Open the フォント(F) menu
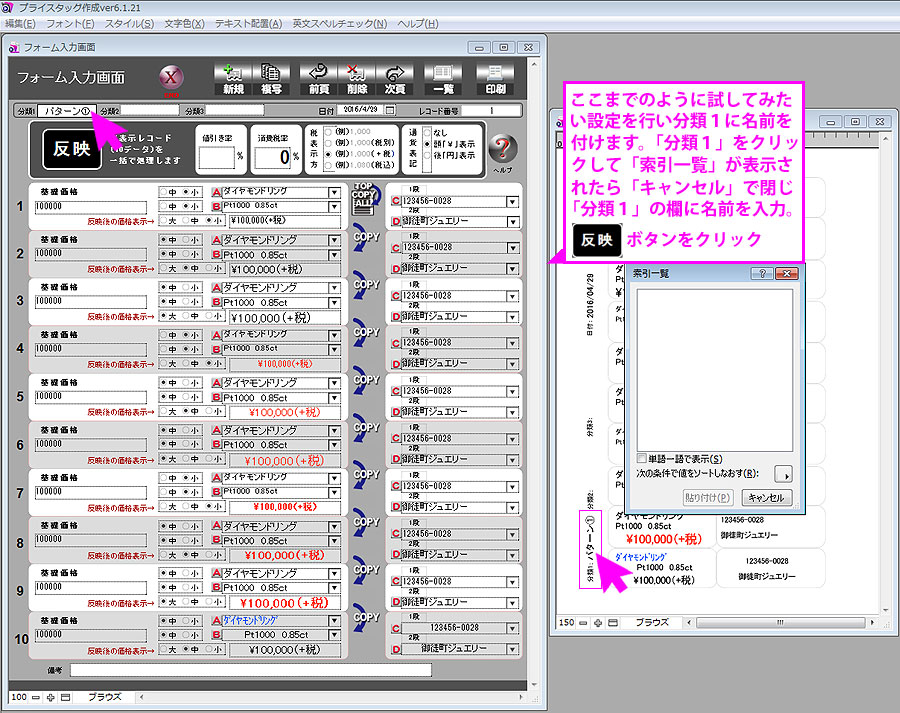The width and height of the screenshot is (900, 713). point(70,23)
